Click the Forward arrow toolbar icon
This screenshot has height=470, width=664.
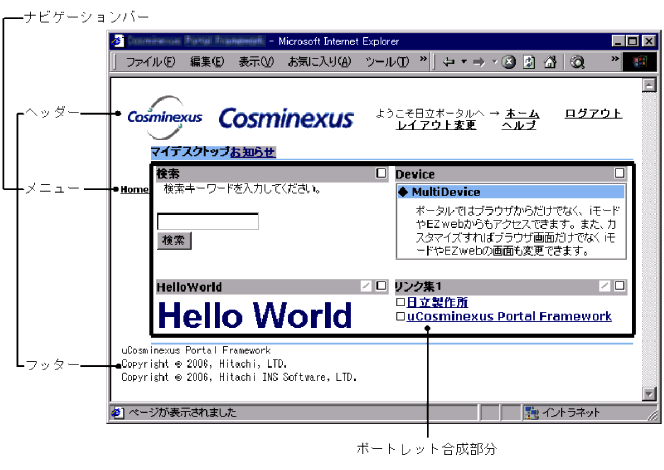[479, 62]
